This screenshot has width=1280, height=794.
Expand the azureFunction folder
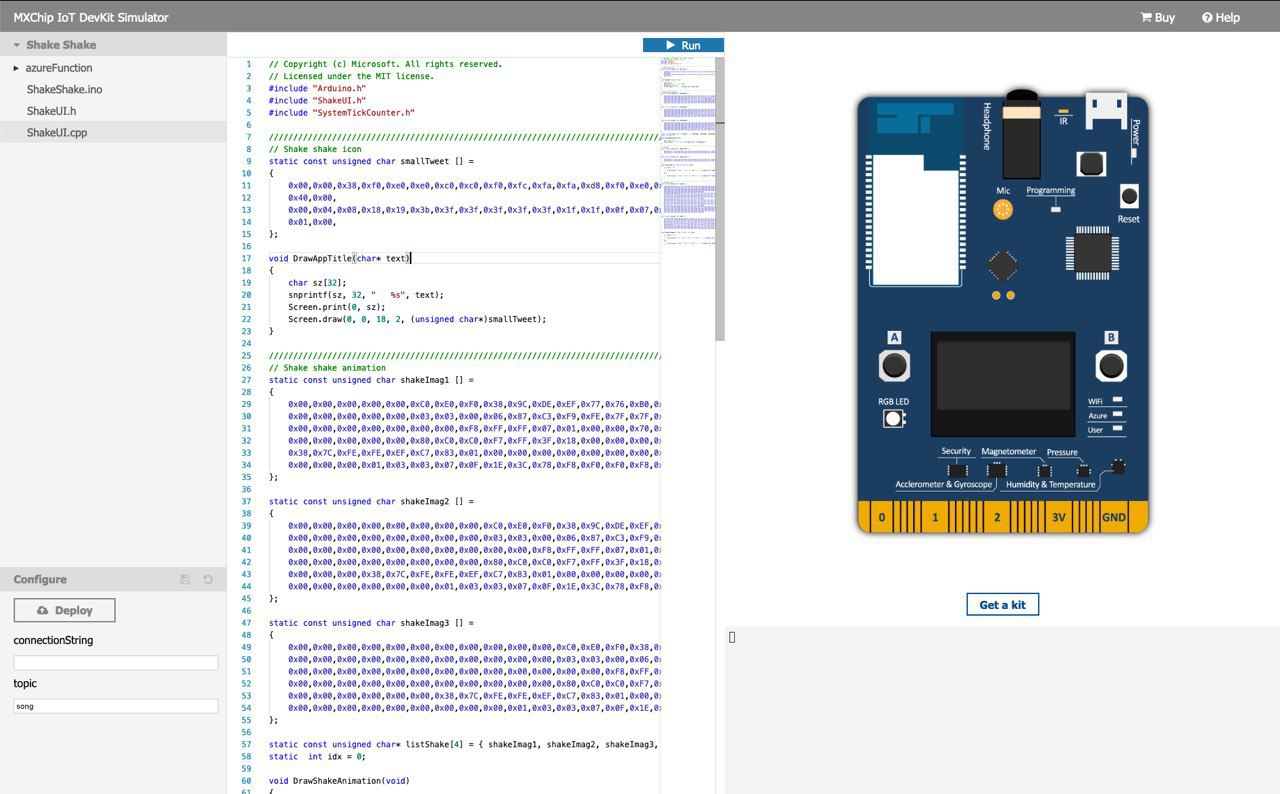click(x=16, y=68)
